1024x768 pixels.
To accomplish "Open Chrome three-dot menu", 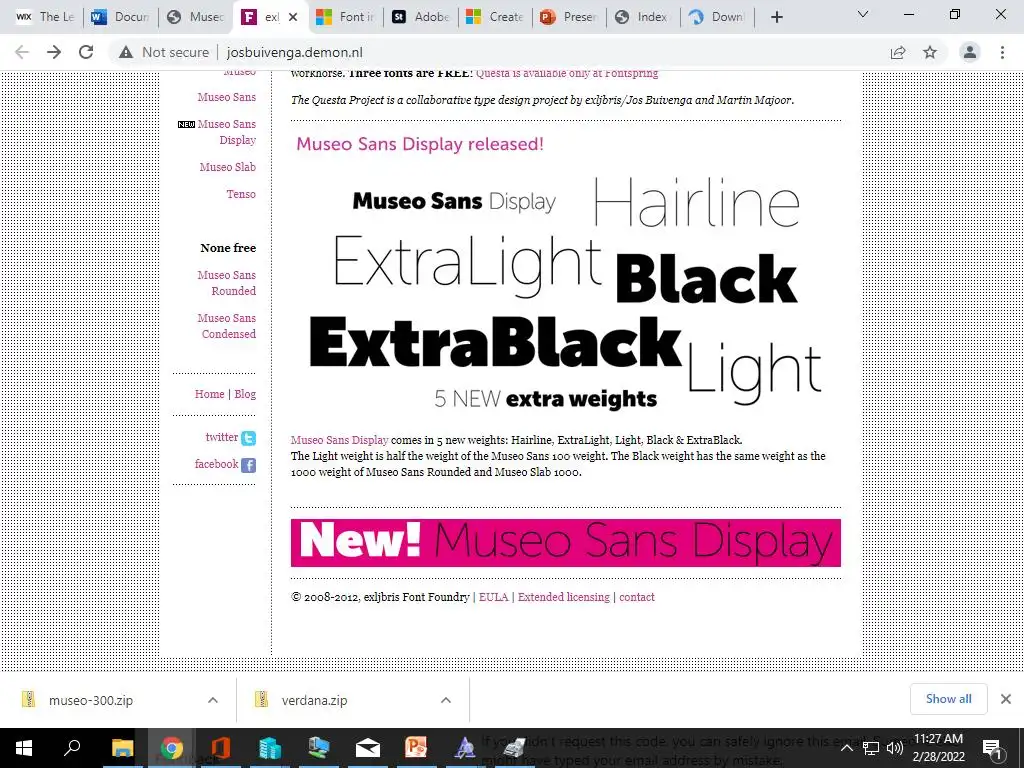I will (1002, 52).
